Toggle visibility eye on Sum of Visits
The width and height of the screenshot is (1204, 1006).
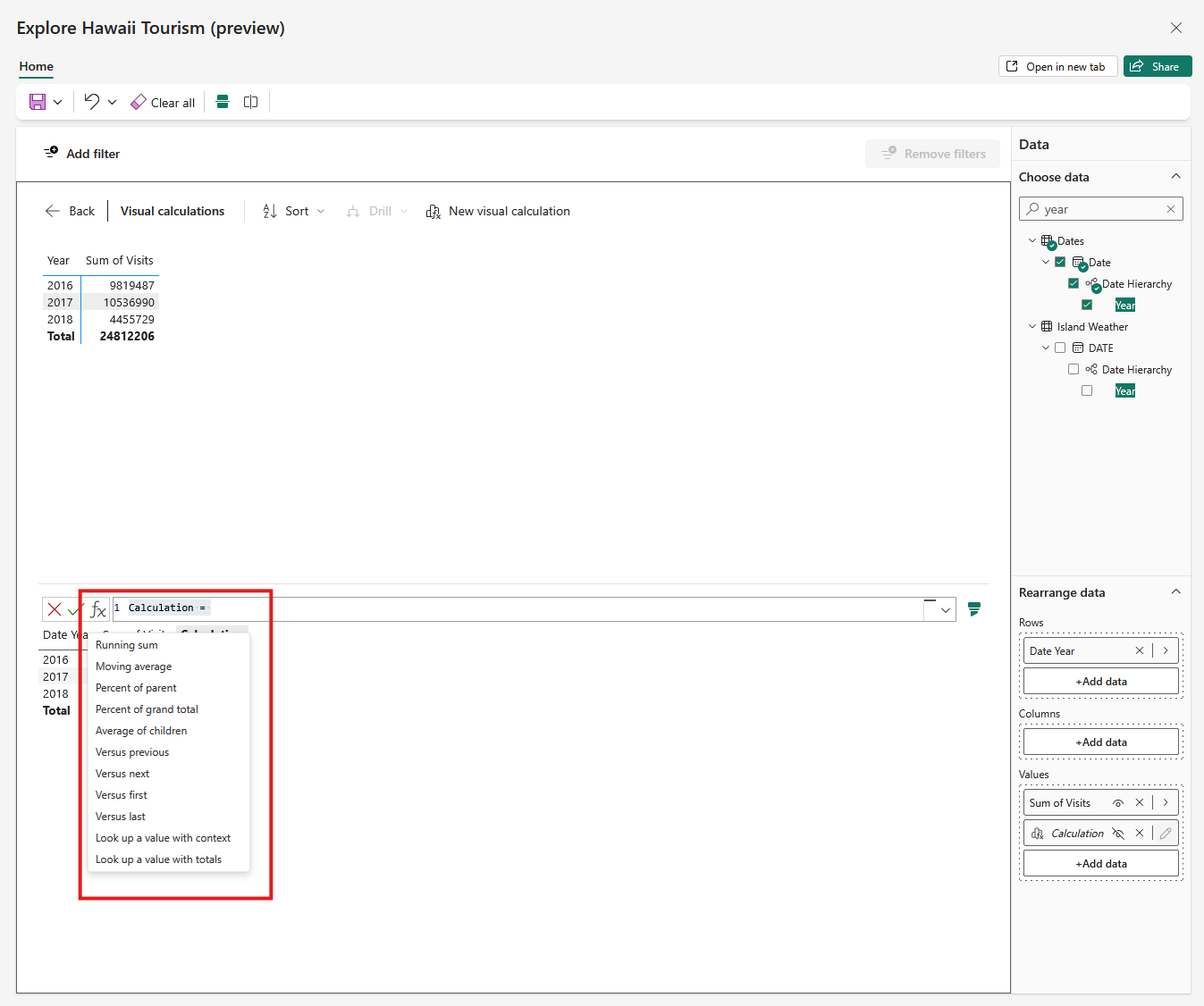point(1117,803)
